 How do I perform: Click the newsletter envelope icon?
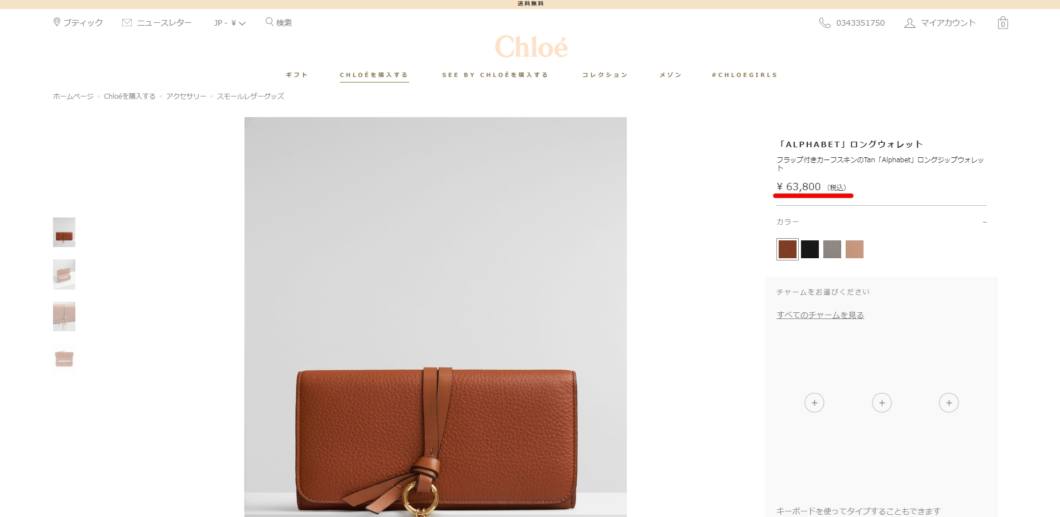pos(127,22)
